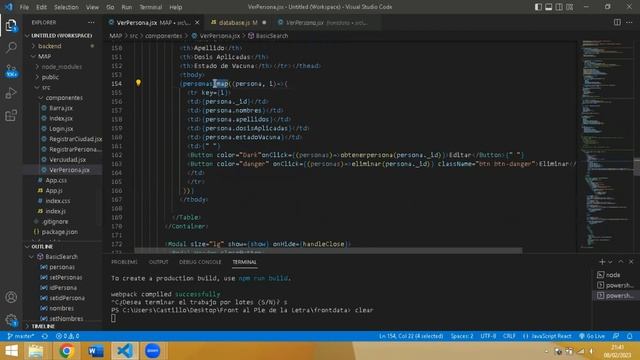Click the editor horizontal scrollbar

click(x=328, y=250)
